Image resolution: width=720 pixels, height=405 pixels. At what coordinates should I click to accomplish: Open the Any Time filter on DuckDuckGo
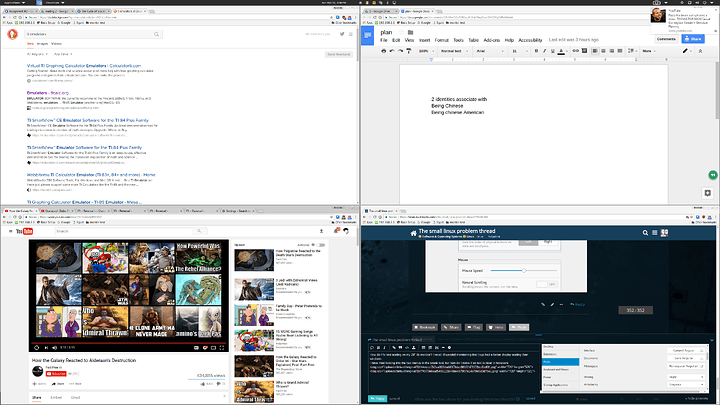[63, 54]
